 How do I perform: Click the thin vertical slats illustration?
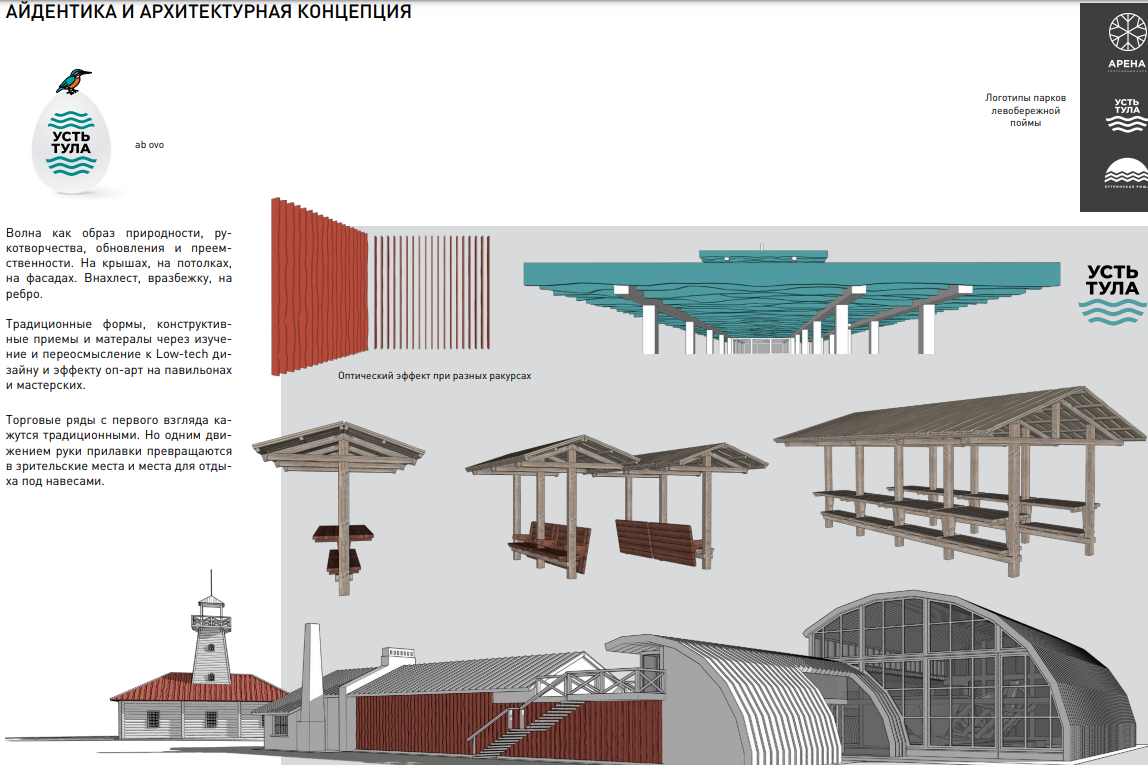coord(431,292)
